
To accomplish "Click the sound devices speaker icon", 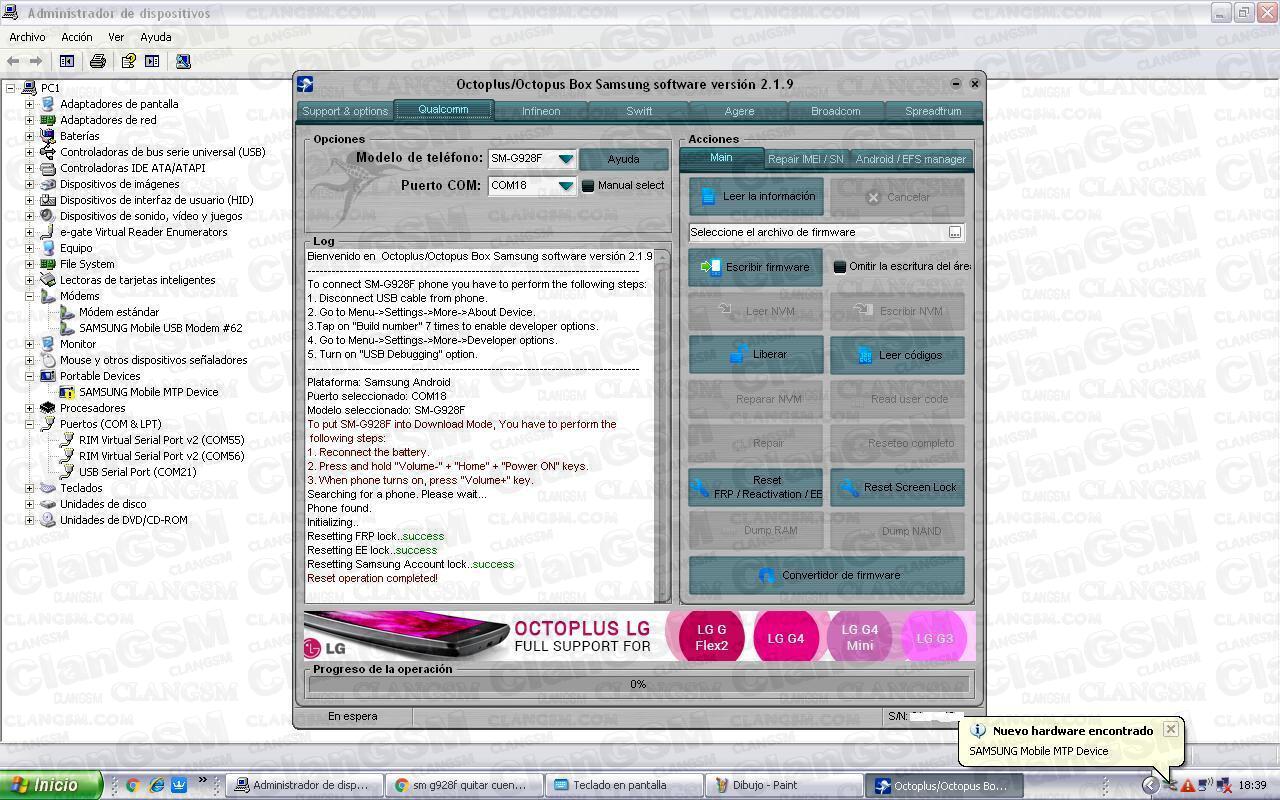I will coord(47,216).
